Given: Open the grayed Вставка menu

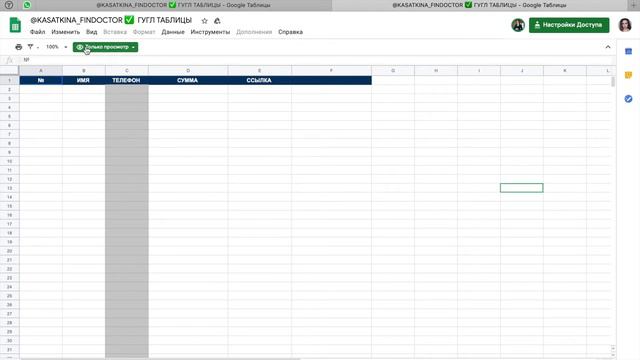Looking at the screenshot, I should (115, 32).
